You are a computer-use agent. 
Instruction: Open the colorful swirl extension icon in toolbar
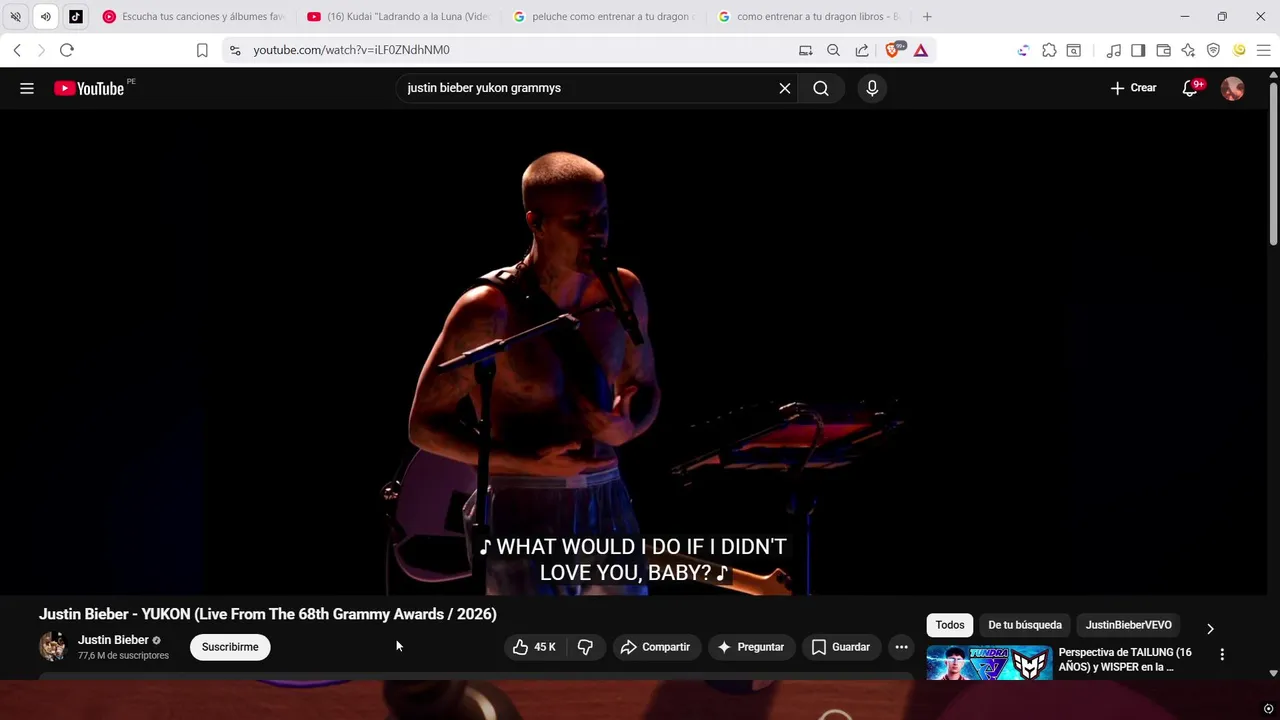(1023, 50)
